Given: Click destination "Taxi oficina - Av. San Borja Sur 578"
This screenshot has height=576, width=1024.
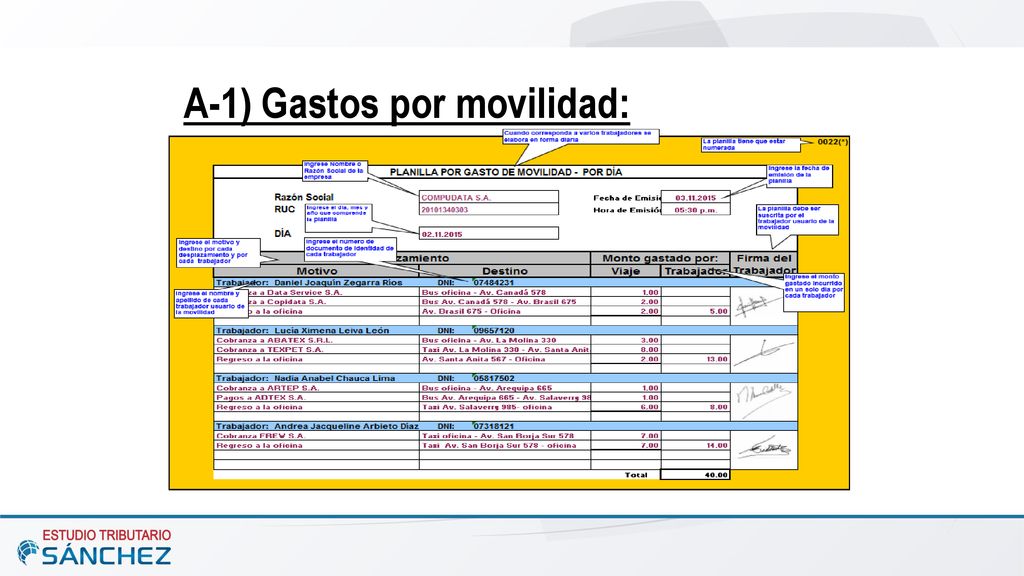Looking at the screenshot, I should pos(498,436).
